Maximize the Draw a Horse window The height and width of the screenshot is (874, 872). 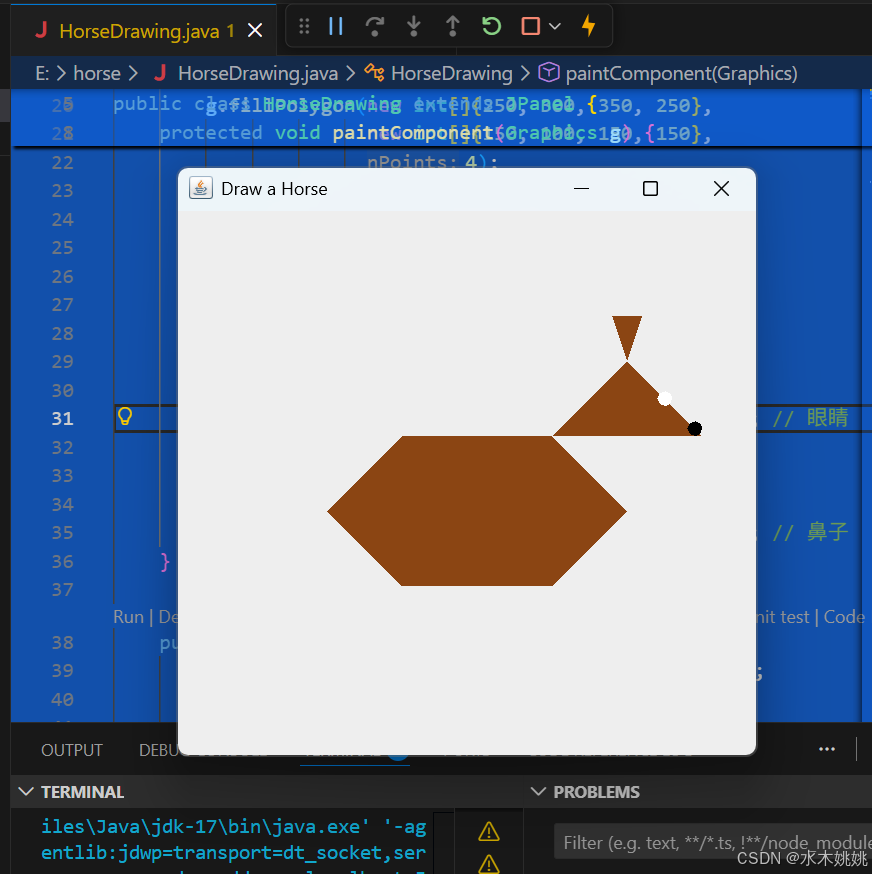pos(650,189)
